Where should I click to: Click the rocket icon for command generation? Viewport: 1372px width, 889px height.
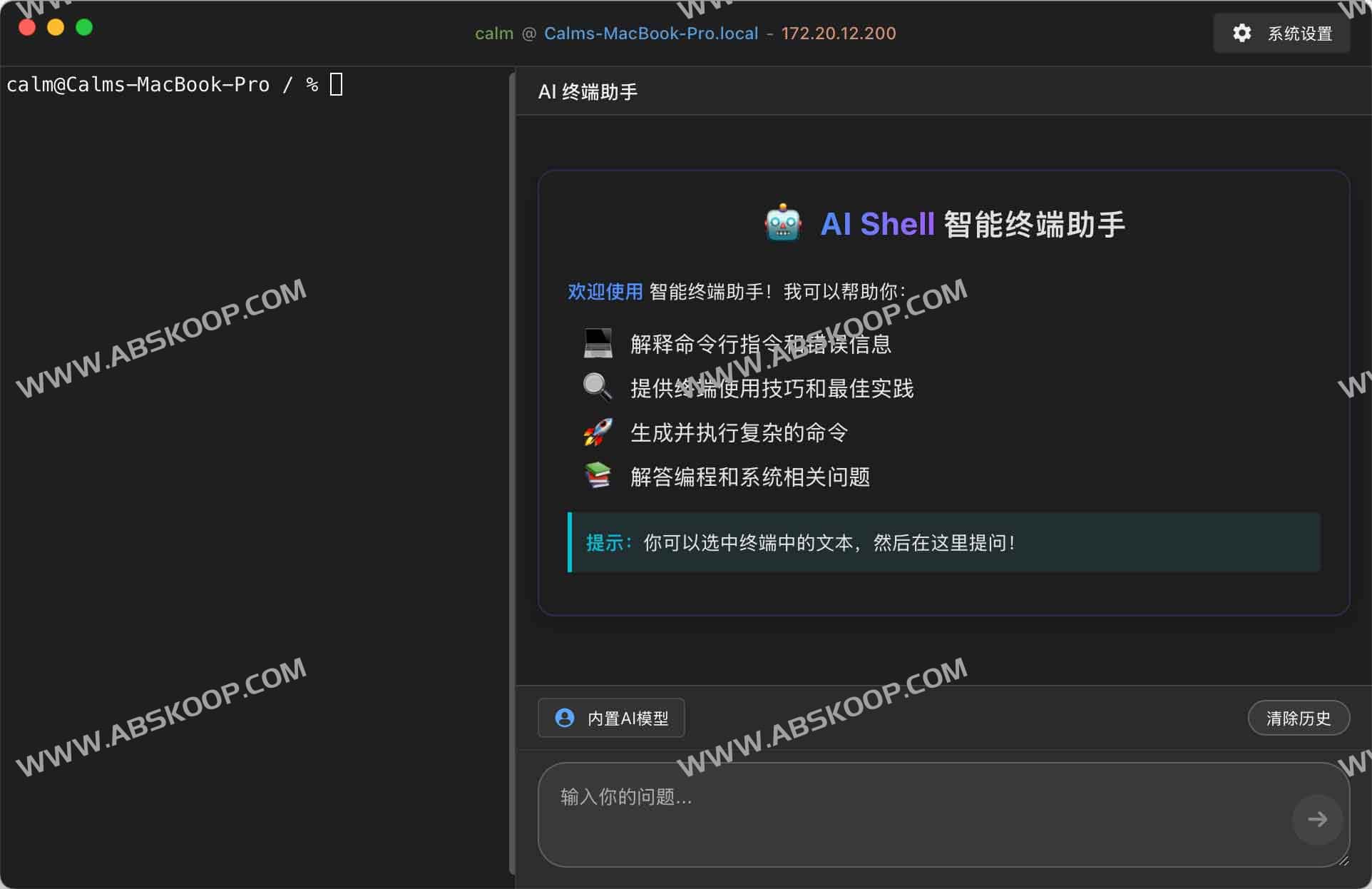596,432
